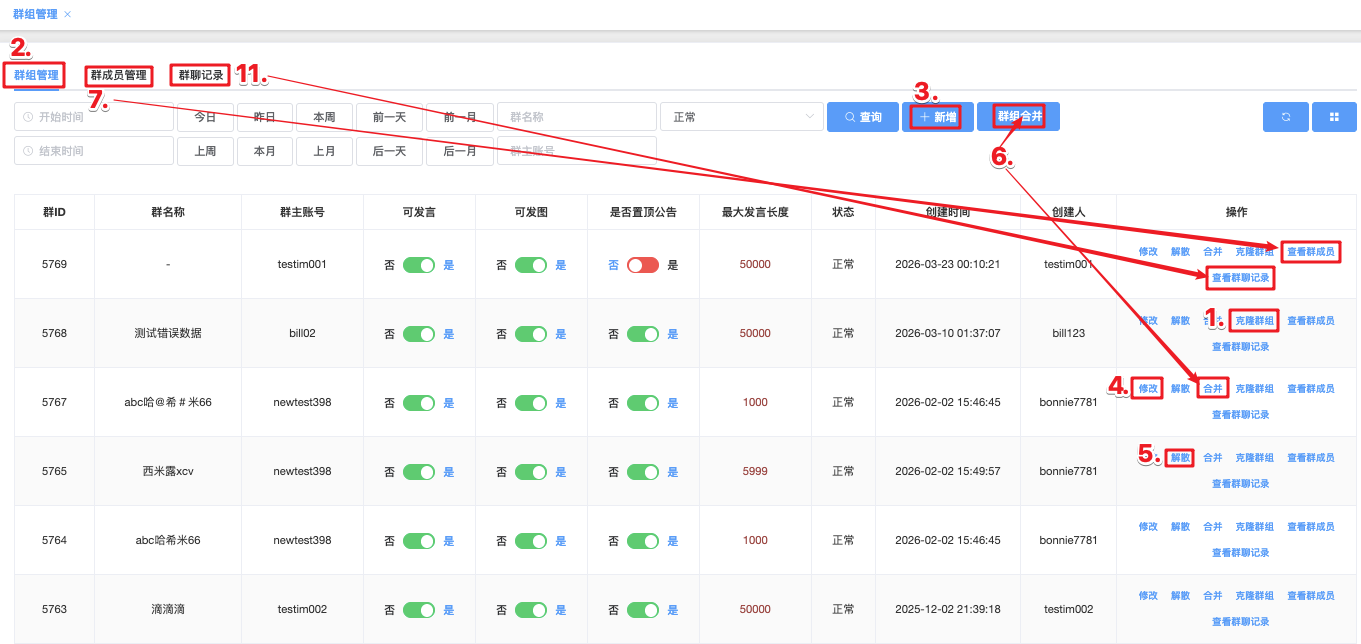Click 解散 for group 5765
Image resolution: width=1361 pixels, height=644 pixels.
point(1180,458)
